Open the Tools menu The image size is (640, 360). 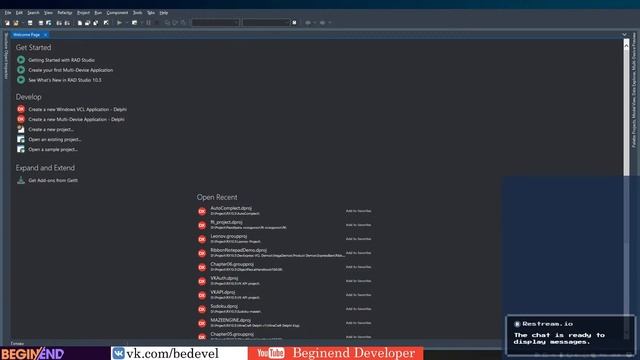tap(138, 13)
